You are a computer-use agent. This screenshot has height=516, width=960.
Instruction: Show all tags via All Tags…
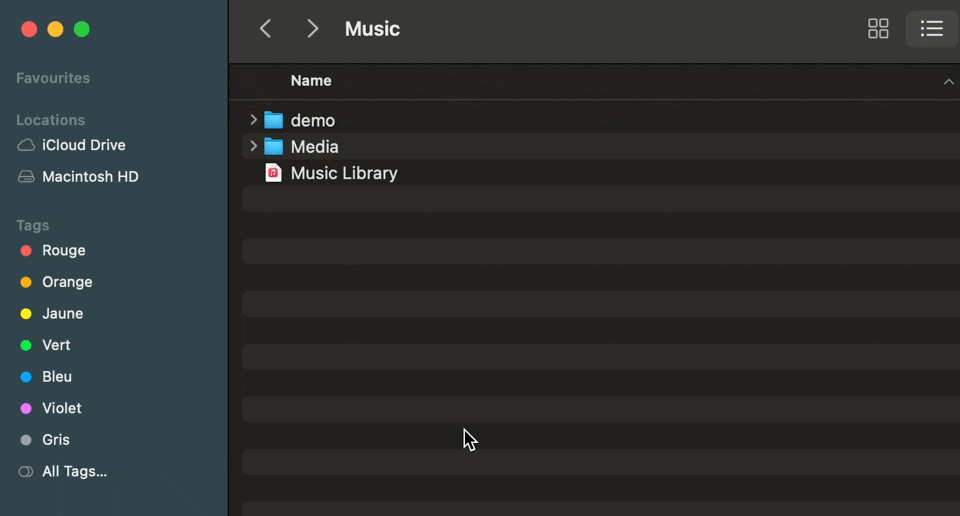(x=74, y=471)
